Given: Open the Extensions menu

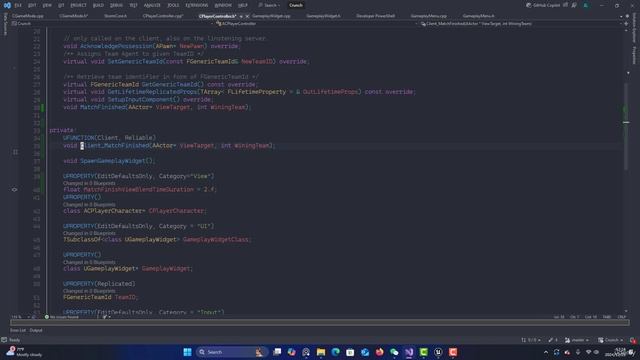Looking at the screenshot, I should tap(196, 5).
